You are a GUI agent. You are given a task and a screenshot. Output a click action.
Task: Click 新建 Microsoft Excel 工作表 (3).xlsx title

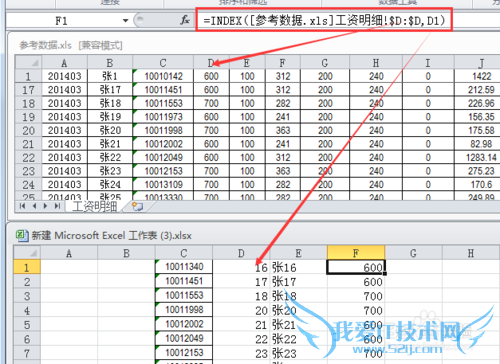(x=111, y=236)
